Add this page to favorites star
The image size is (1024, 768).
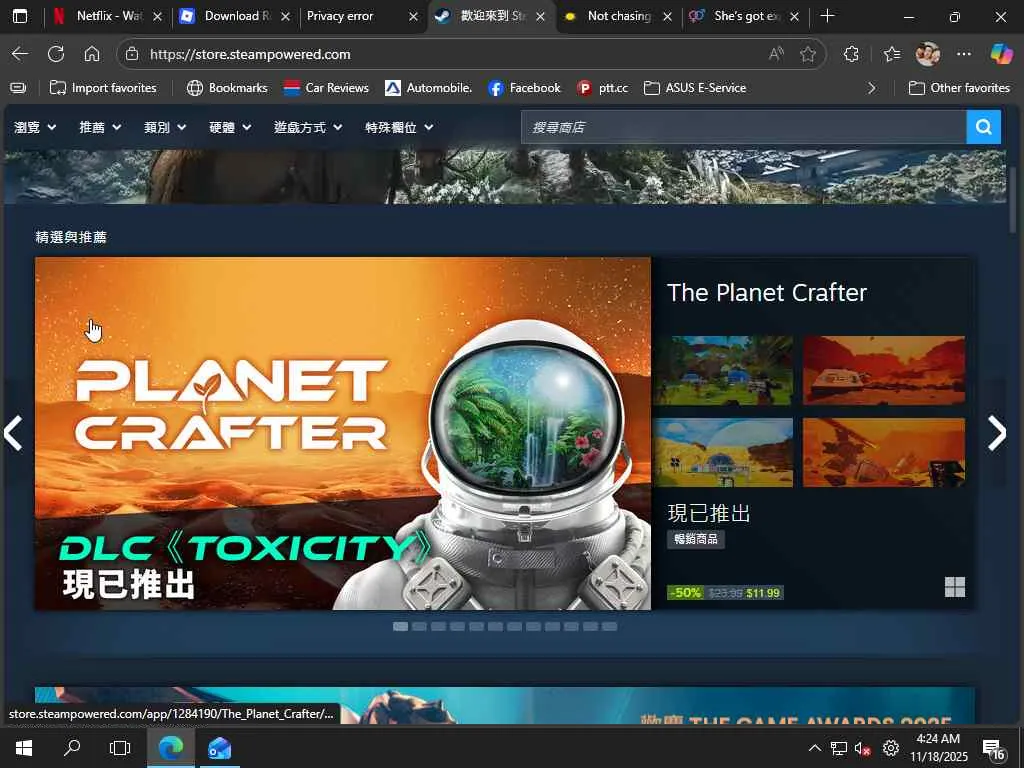pyautogui.click(x=808, y=54)
